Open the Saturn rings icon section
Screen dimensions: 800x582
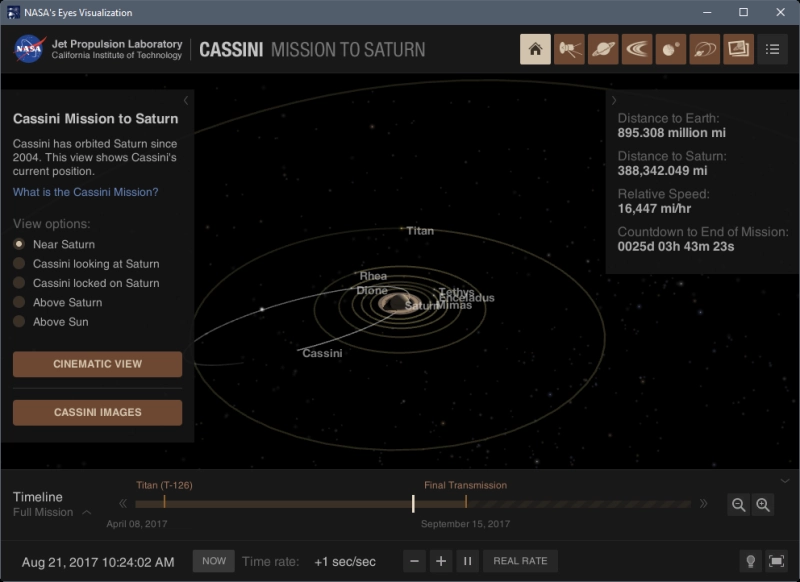[637, 49]
